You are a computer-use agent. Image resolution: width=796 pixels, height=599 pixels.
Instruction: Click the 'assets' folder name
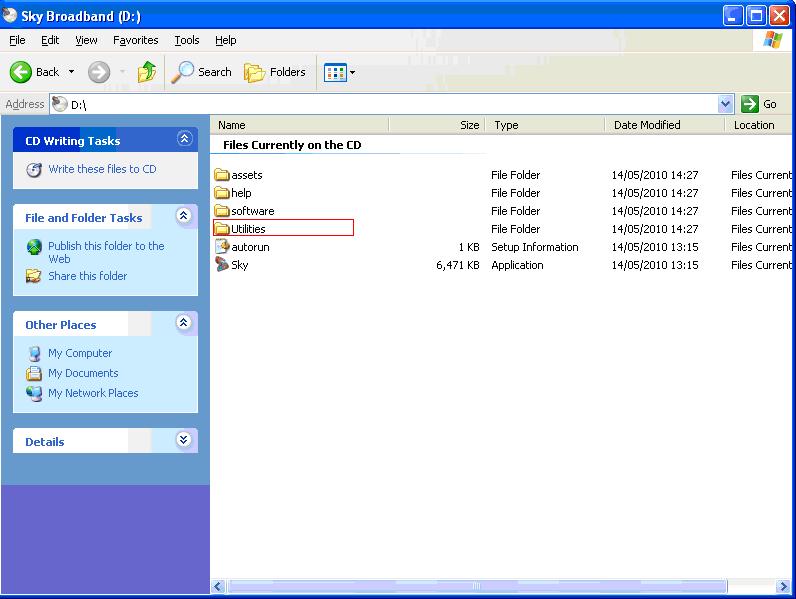tap(247, 175)
